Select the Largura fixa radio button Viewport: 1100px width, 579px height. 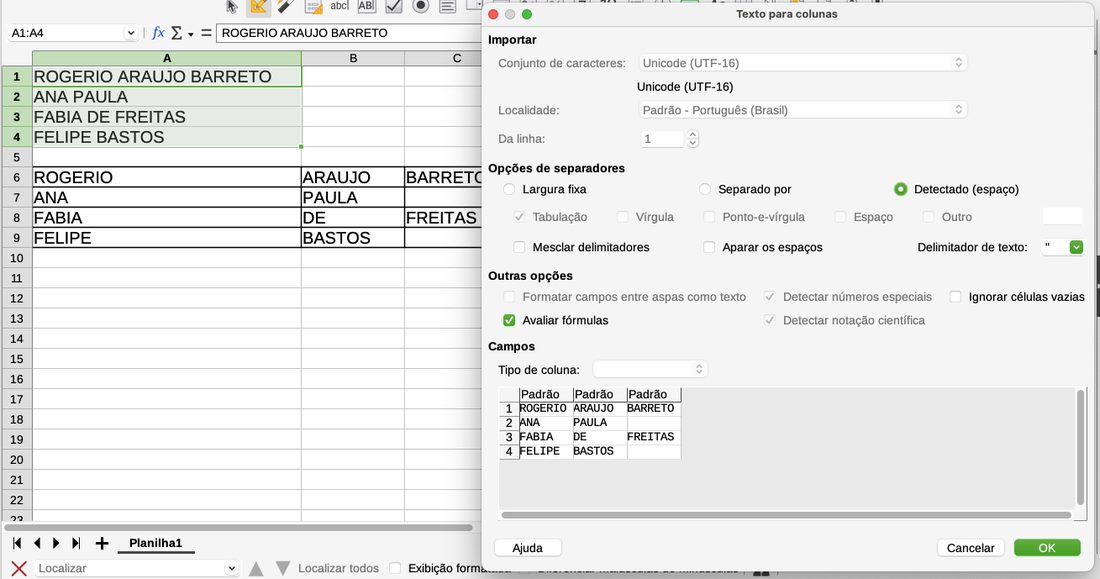click(x=509, y=189)
